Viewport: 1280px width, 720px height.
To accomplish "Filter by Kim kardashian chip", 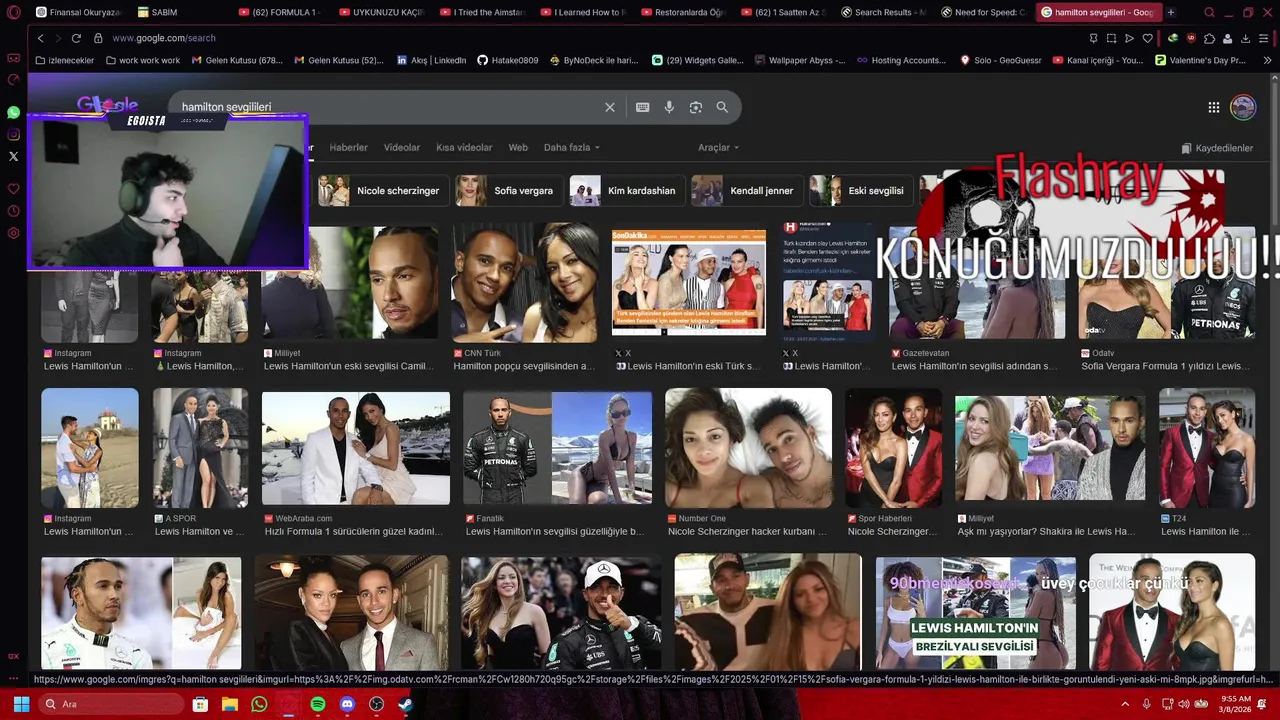I will 625,190.
